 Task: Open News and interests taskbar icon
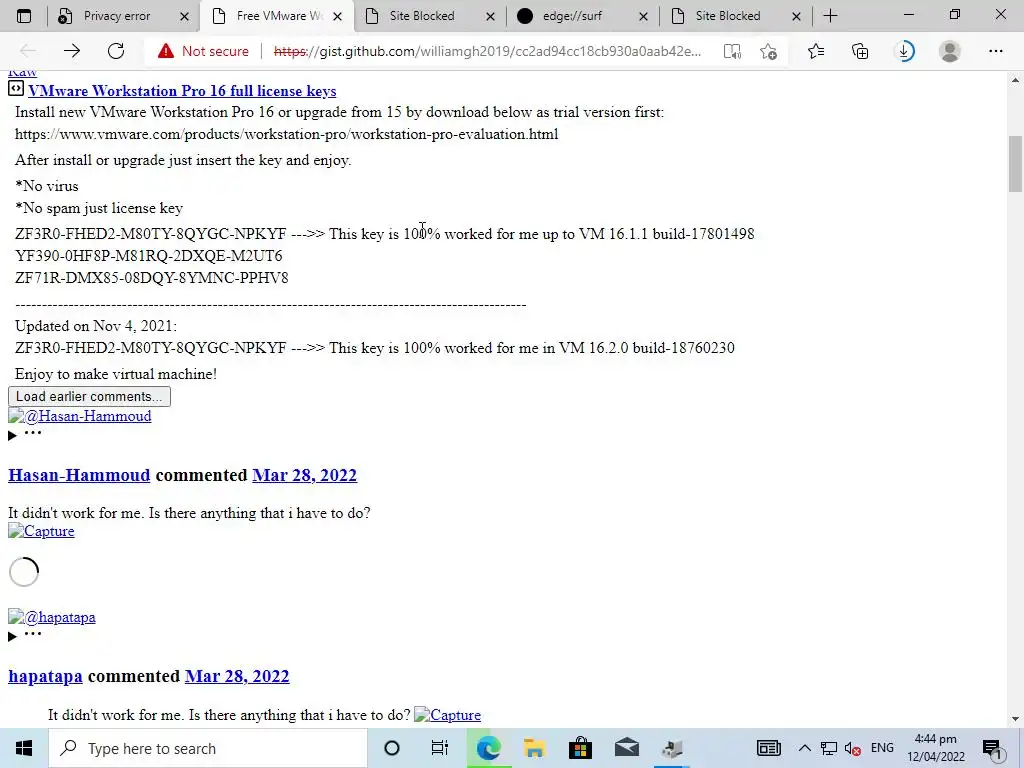(x=769, y=748)
